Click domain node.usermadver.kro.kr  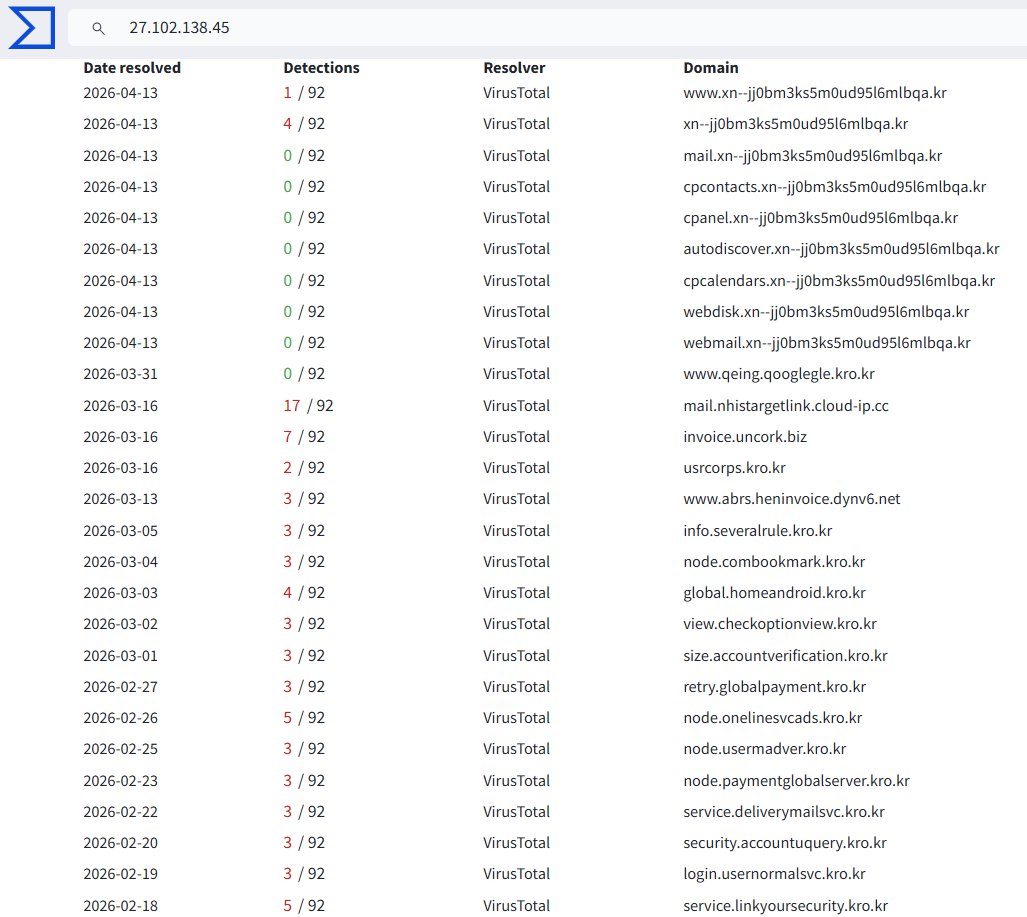pyautogui.click(x=764, y=749)
